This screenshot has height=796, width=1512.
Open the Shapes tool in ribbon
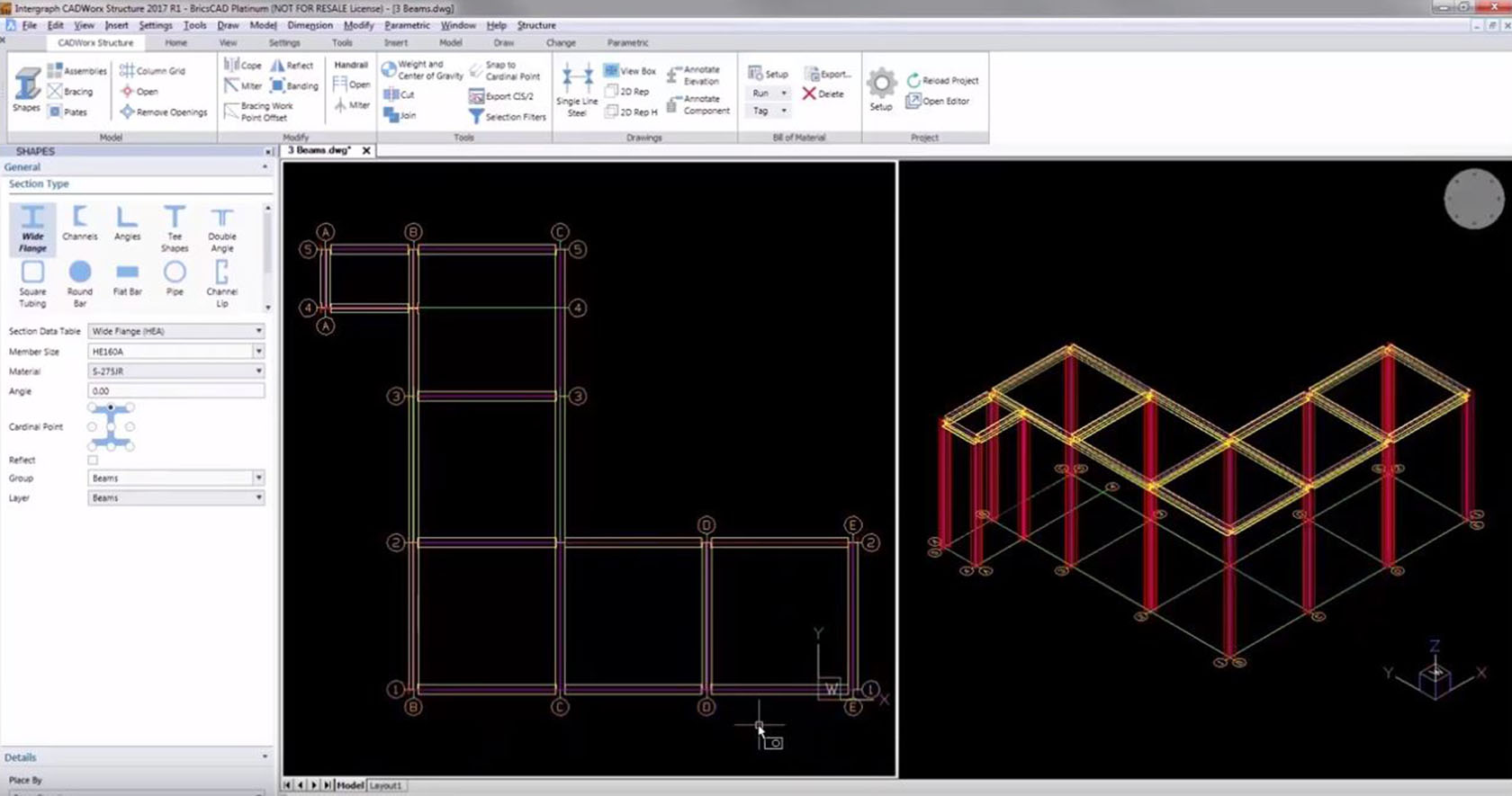26,89
